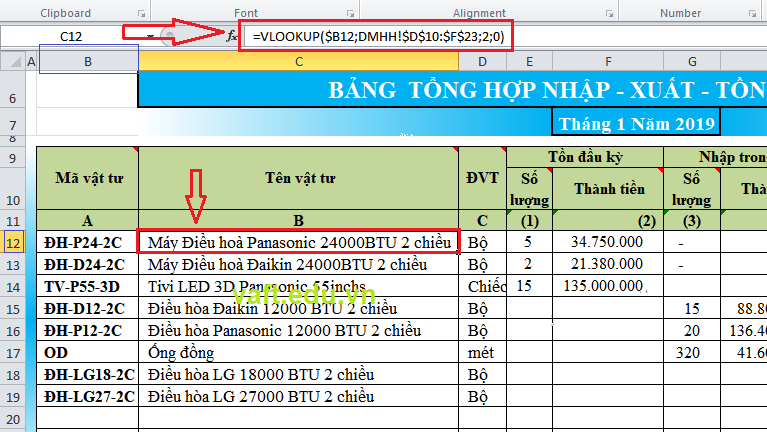Select row 20 header
The width and height of the screenshot is (767, 432).
click(x=13, y=419)
